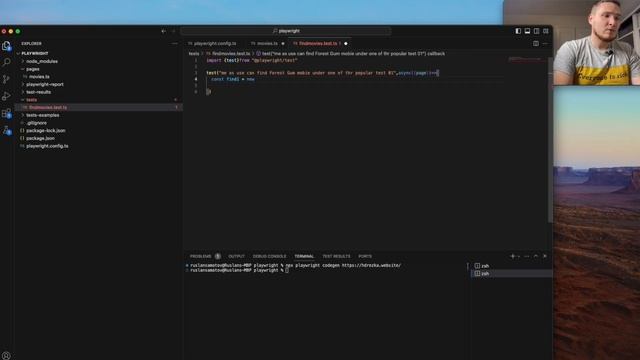Screen dimensions: 640x360
Task: Open findmovies.test.ts in the Explorer tree
Action: [48, 107]
